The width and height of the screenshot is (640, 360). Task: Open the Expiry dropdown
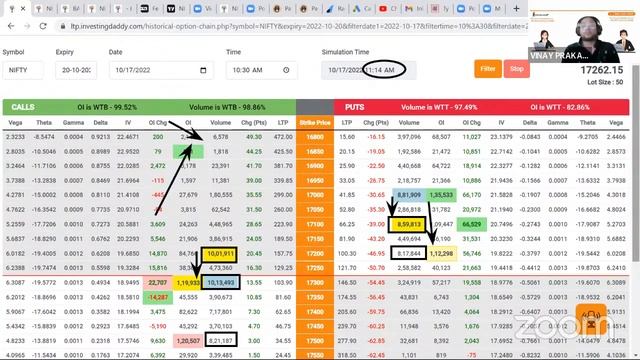(76, 70)
